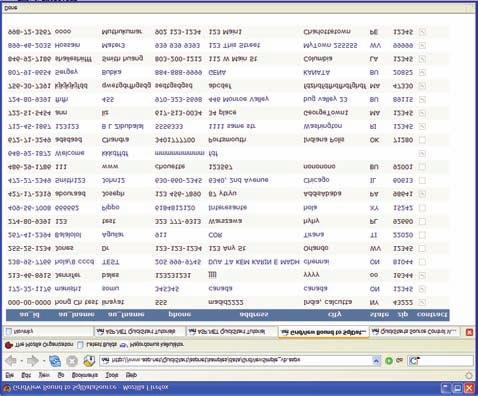Sort by the phone column header
Viewport: 478px width, 396px height.
click(180, 314)
